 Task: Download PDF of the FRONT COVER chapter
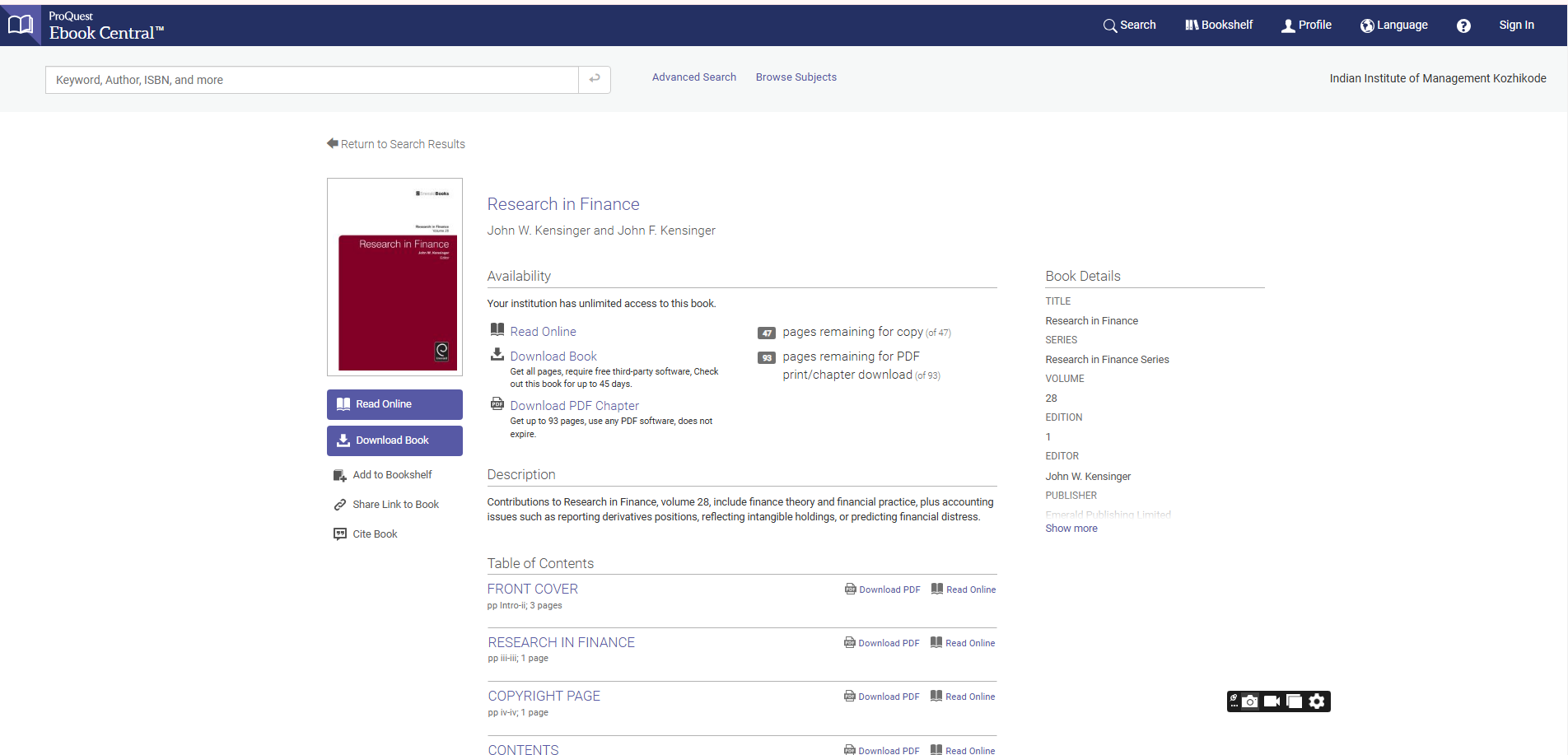tap(882, 590)
